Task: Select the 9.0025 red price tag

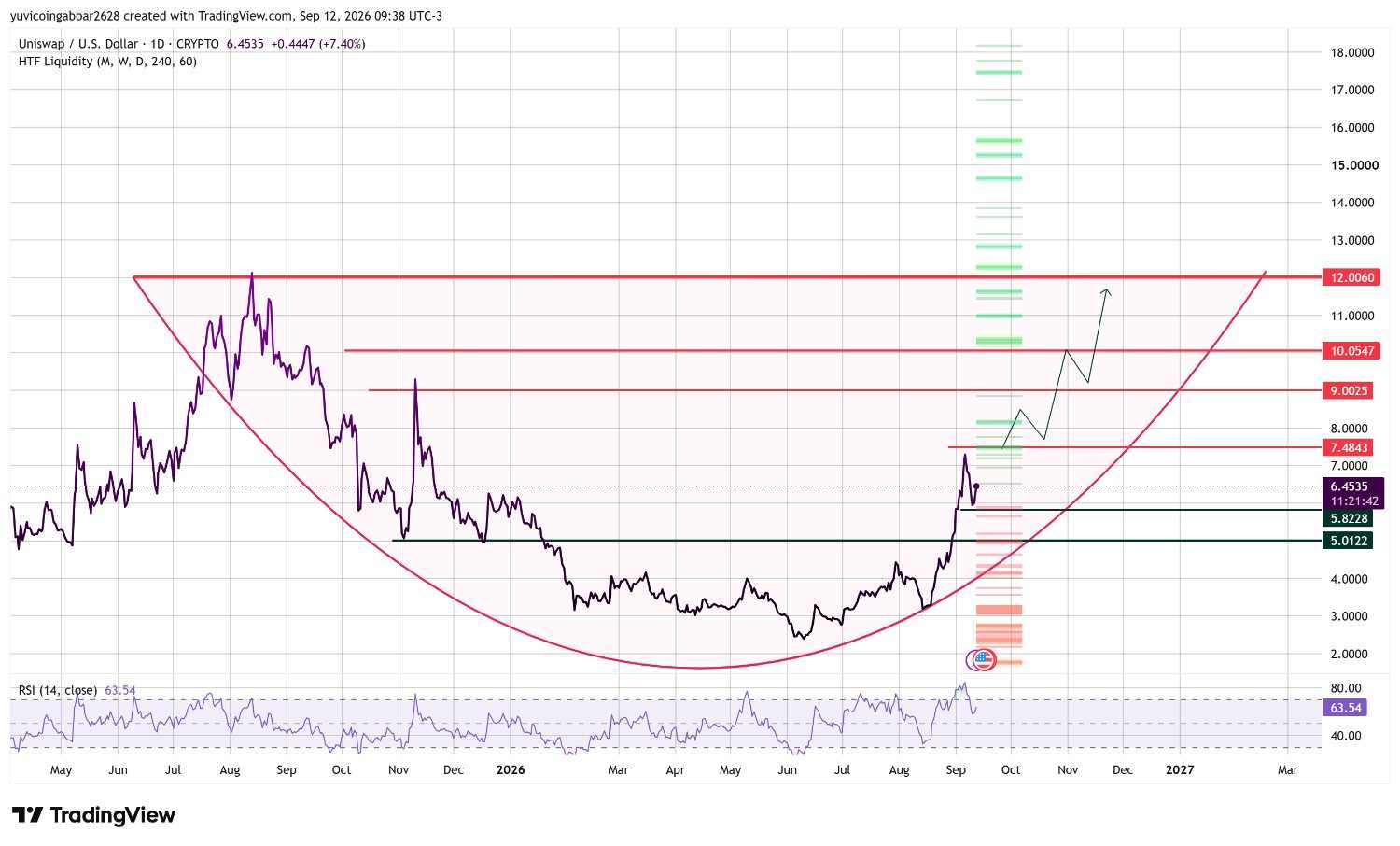Action: (x=1349, y=390)
